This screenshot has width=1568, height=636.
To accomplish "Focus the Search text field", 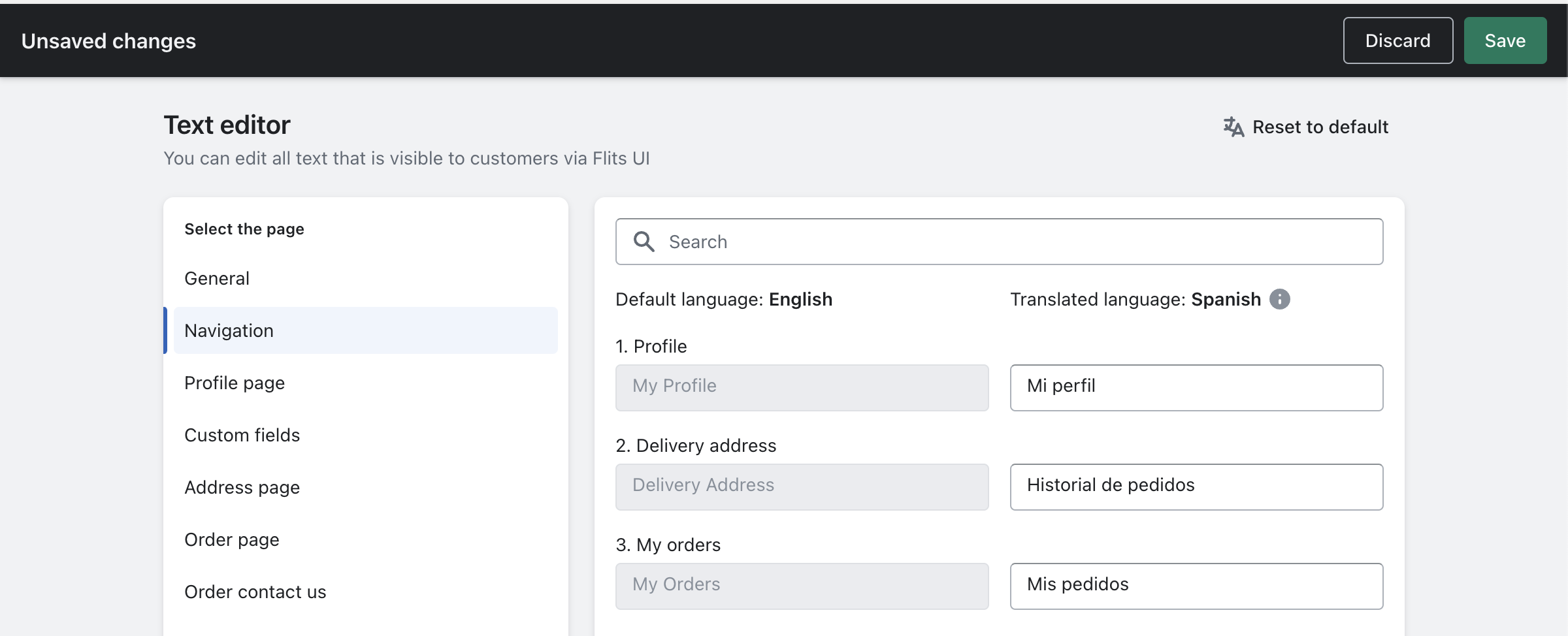I will coord(1019,242).
